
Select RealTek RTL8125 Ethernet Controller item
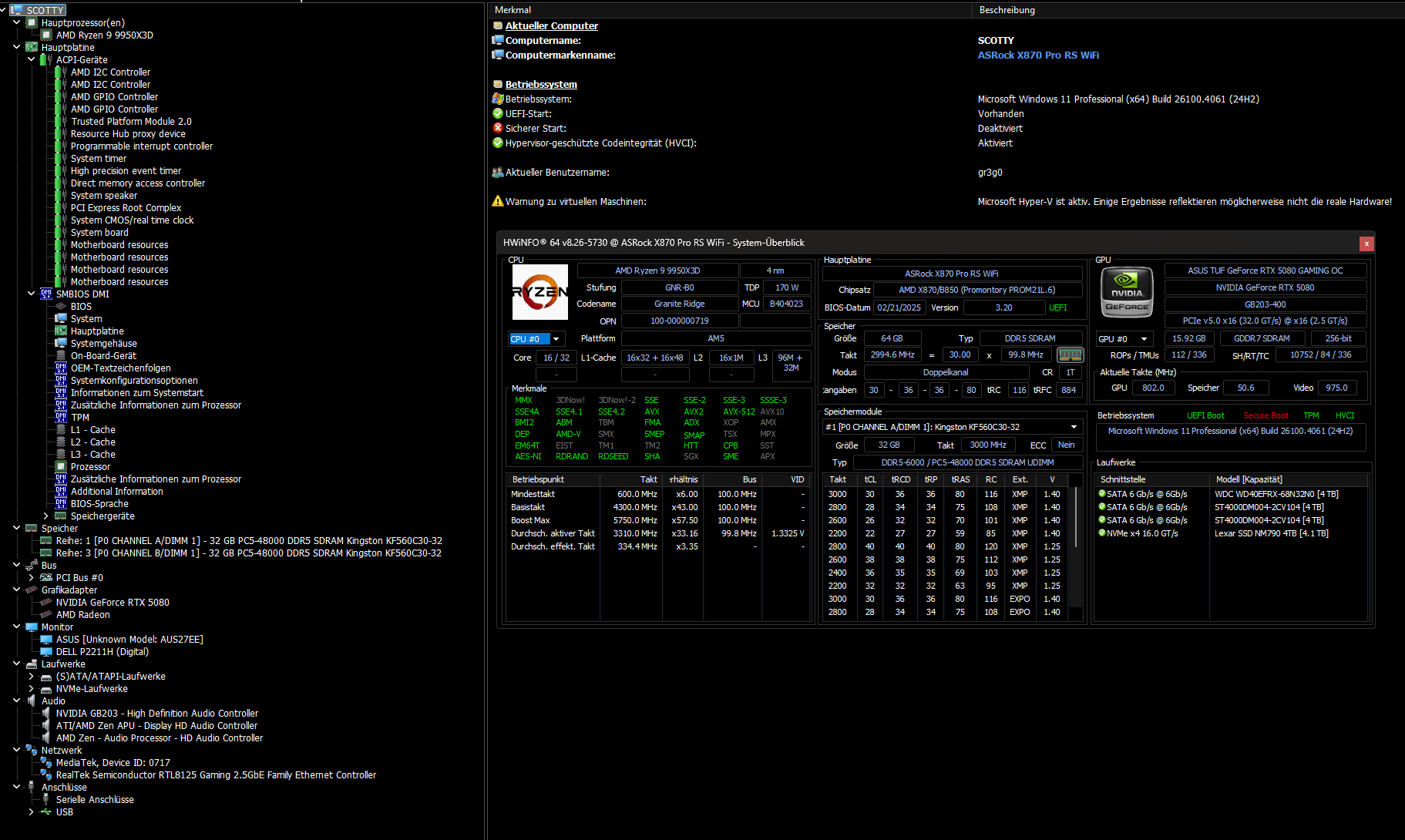click(216, 774)
